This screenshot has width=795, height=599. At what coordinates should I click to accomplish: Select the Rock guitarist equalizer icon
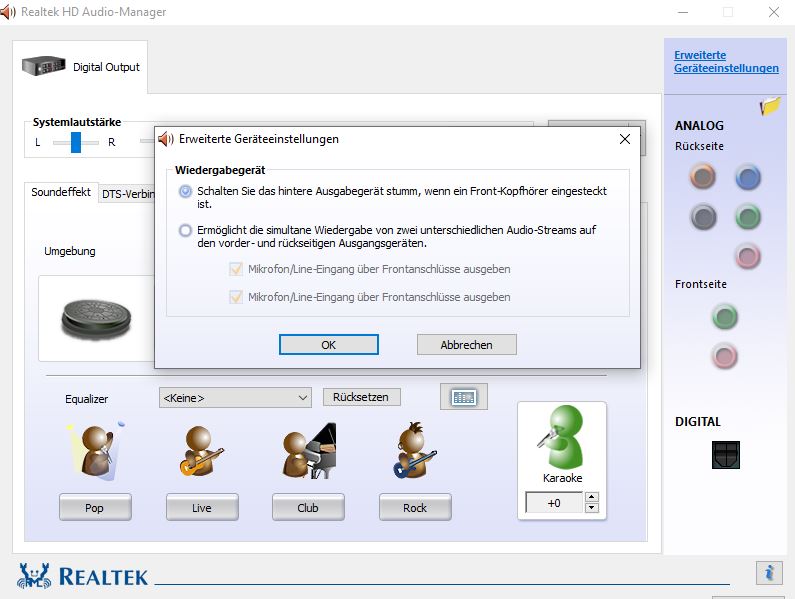(x=415, y=450)
